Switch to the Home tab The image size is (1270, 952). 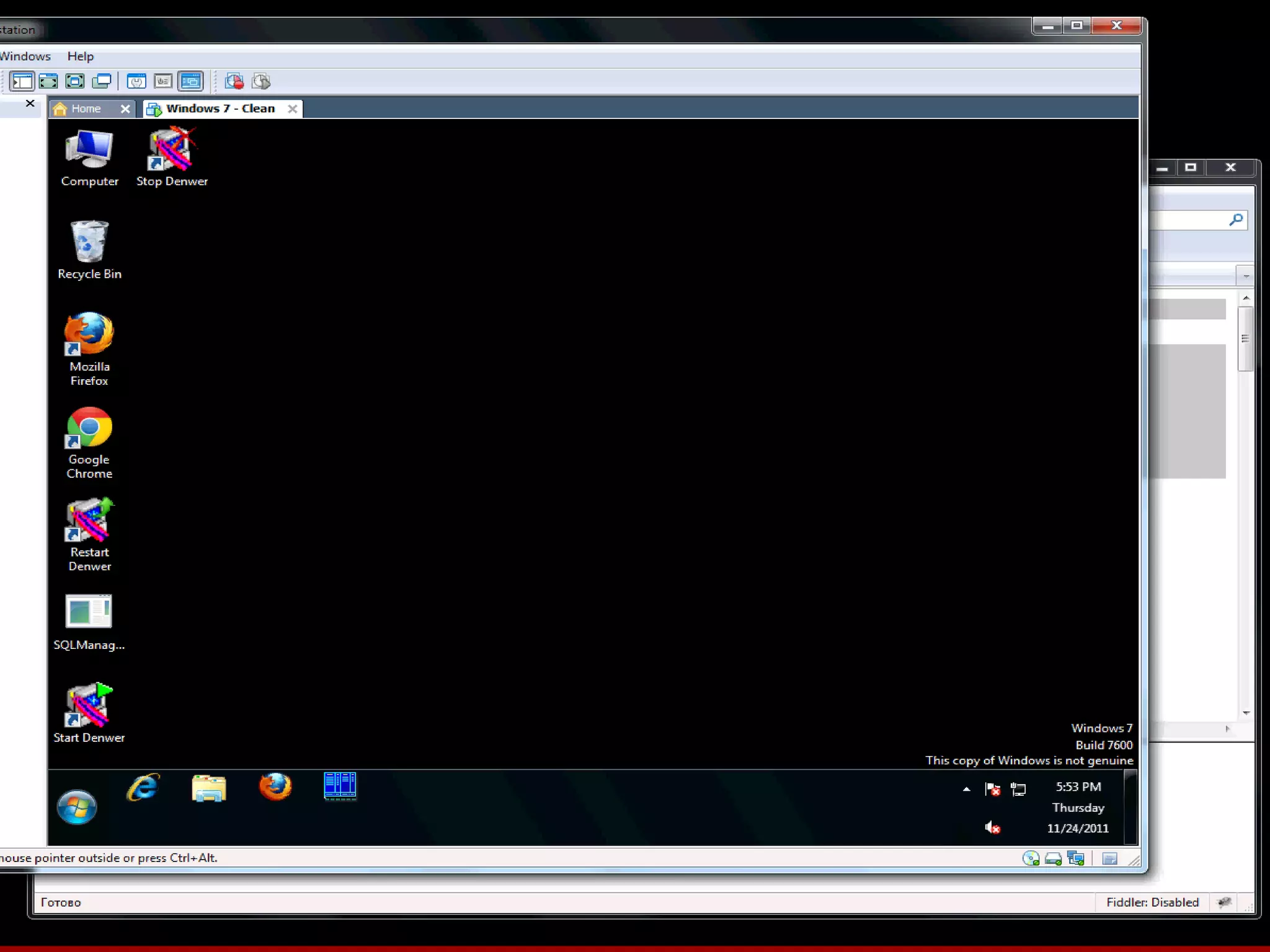86,108
